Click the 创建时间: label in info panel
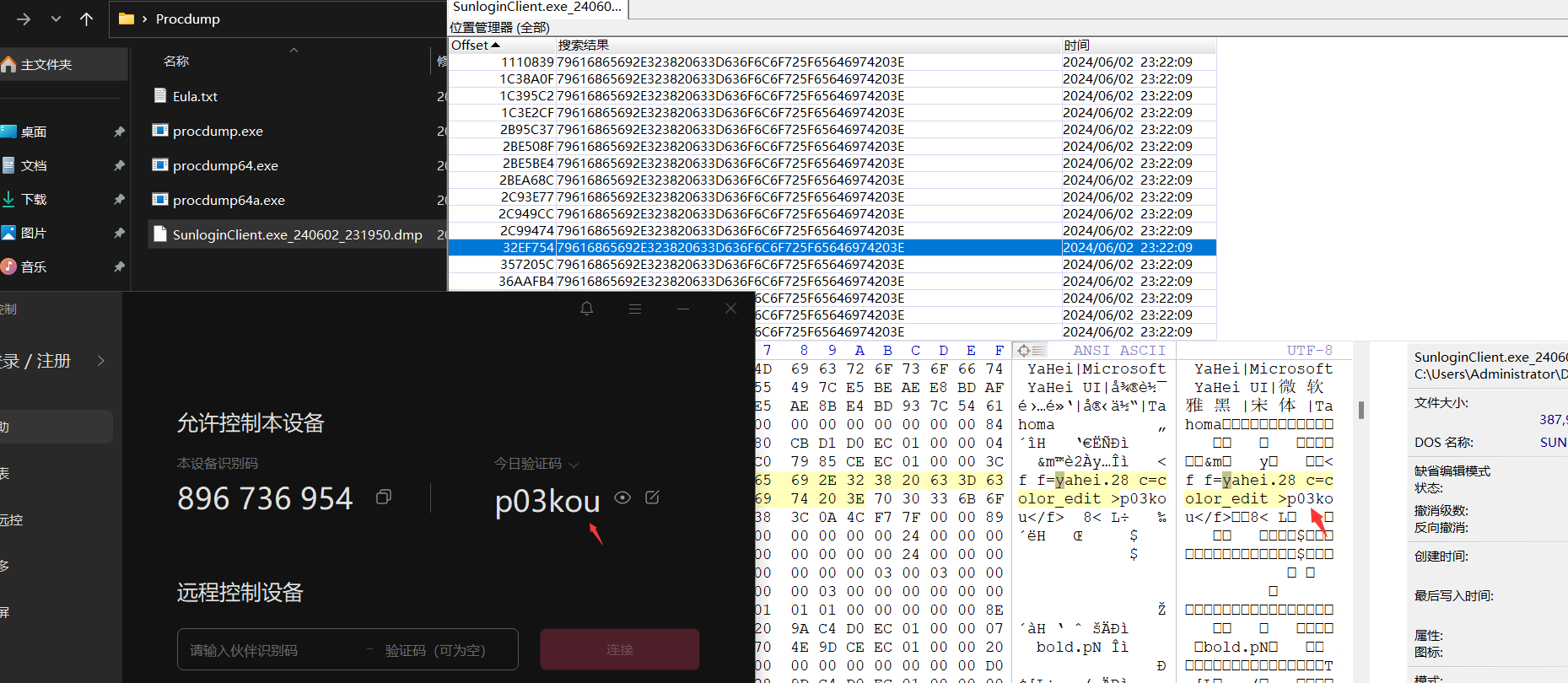Screen dimensions: 1568x683 pos(1441,556)
